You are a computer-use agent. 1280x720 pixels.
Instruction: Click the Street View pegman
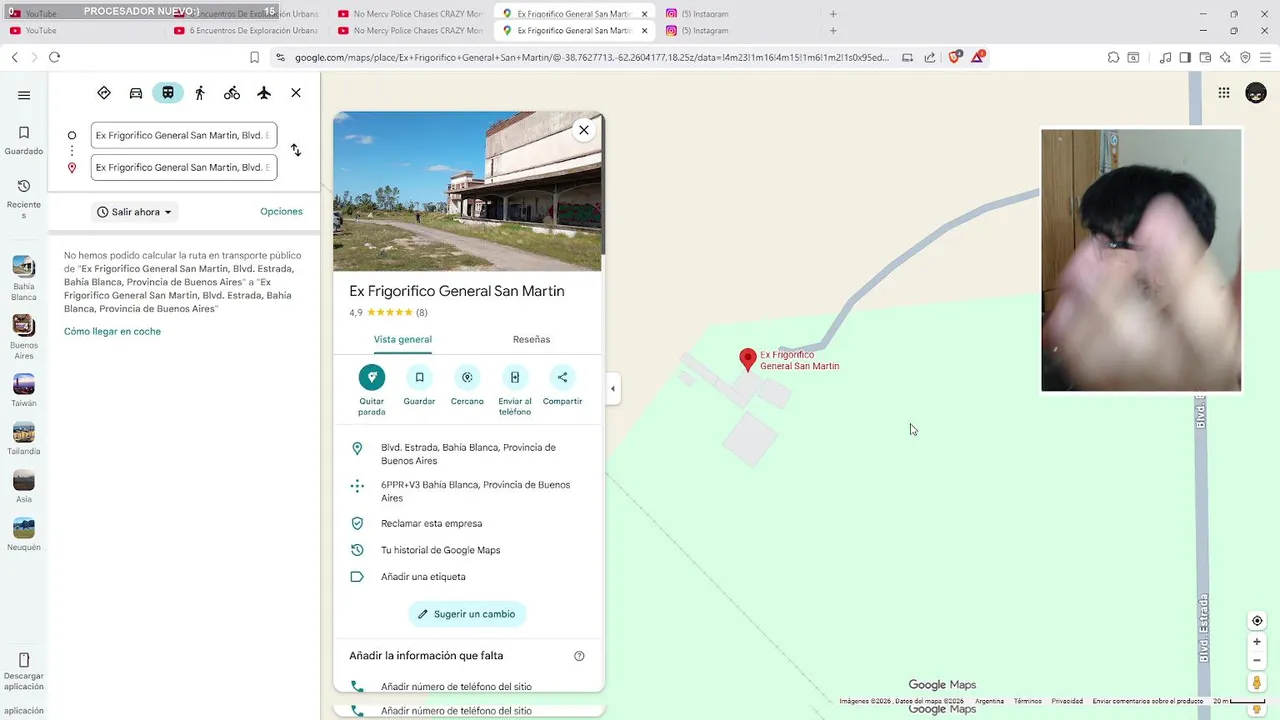pyautogui.click(x=1257, y=683)
